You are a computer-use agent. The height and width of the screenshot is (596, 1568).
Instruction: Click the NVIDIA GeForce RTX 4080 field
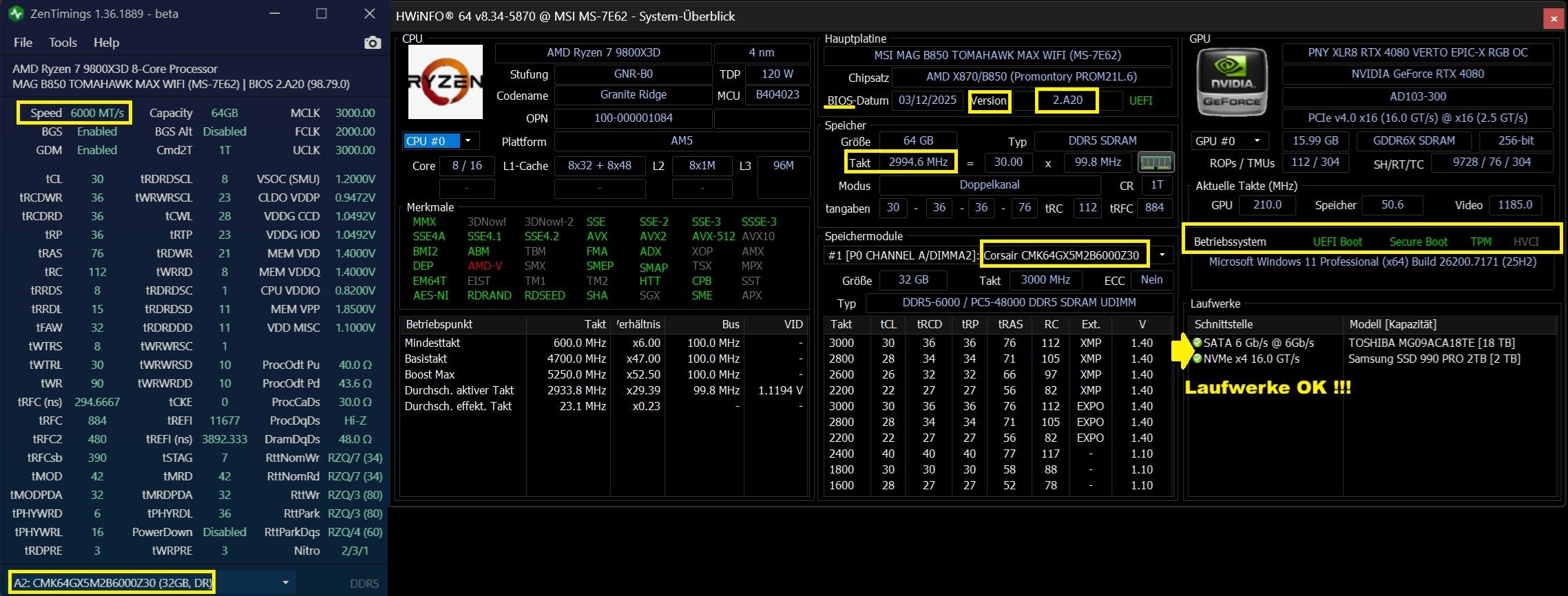coord(1417,74)
